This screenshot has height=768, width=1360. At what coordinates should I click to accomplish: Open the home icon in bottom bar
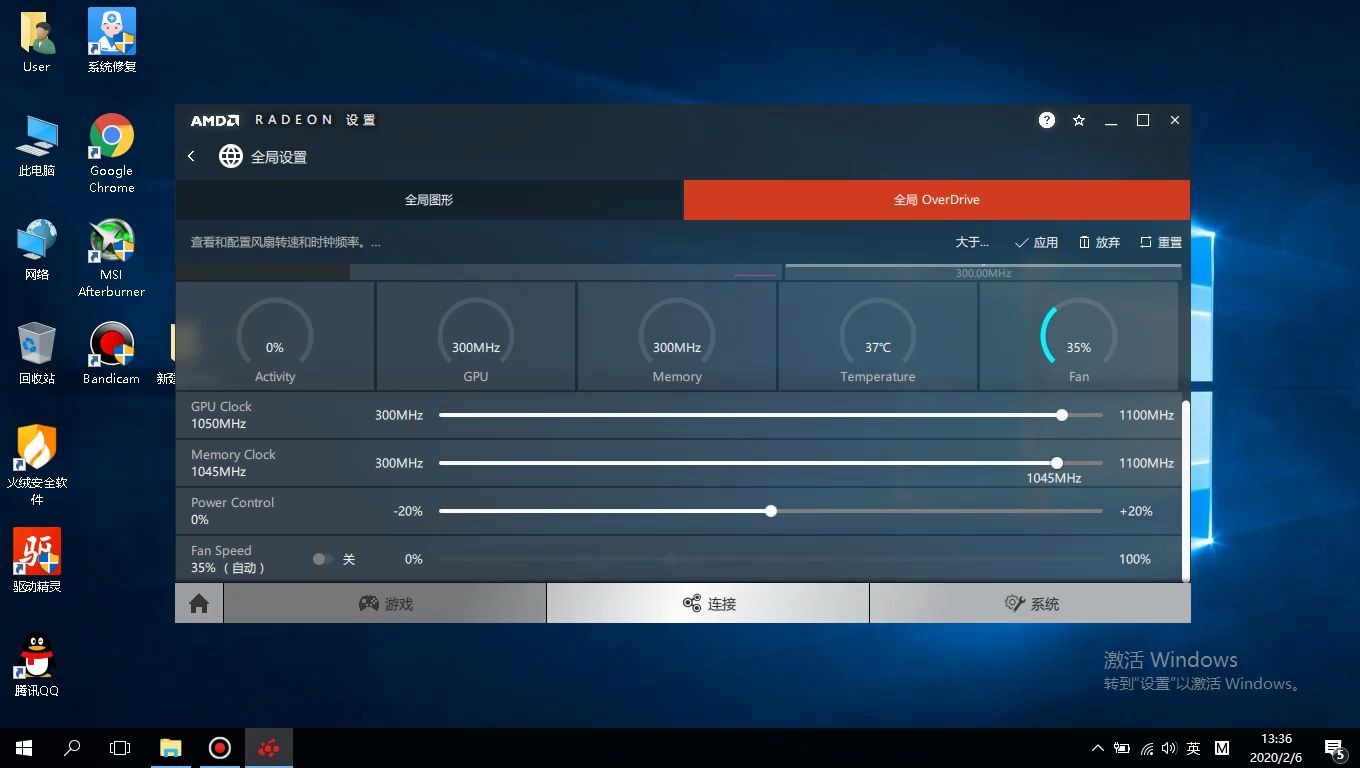(x=199, y=604)
